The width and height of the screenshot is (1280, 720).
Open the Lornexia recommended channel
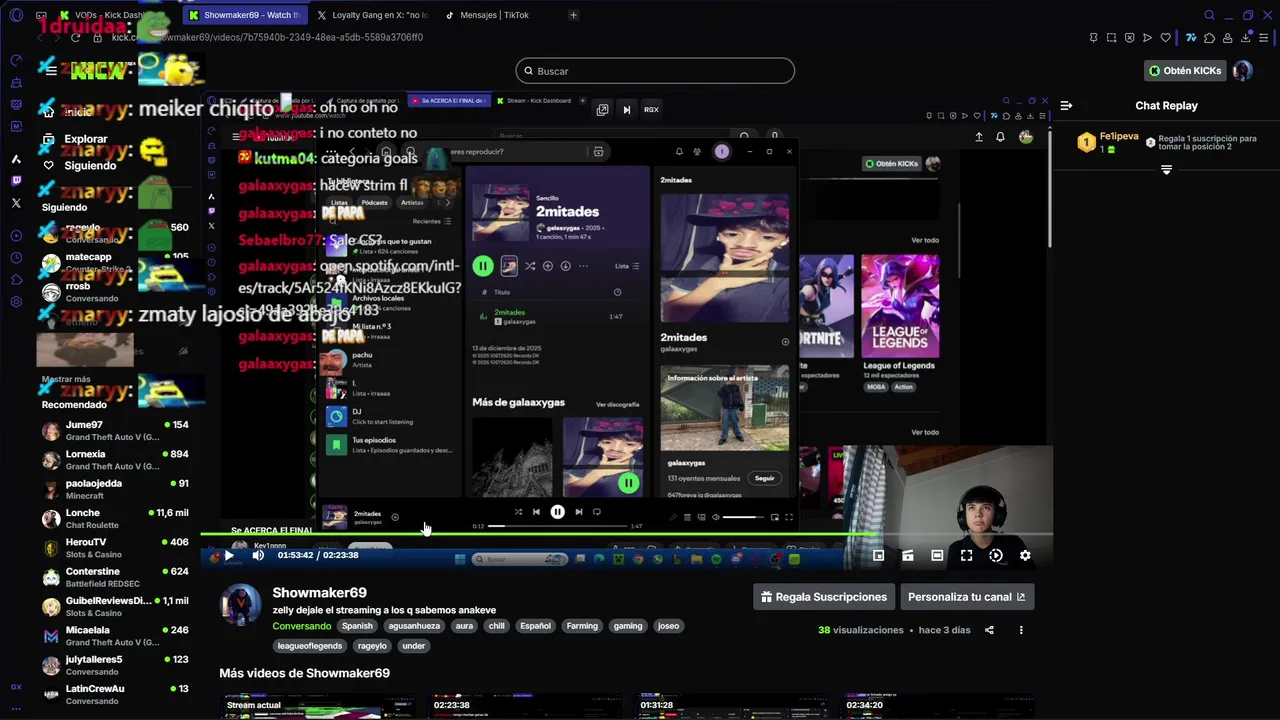[x=114, y=460]
